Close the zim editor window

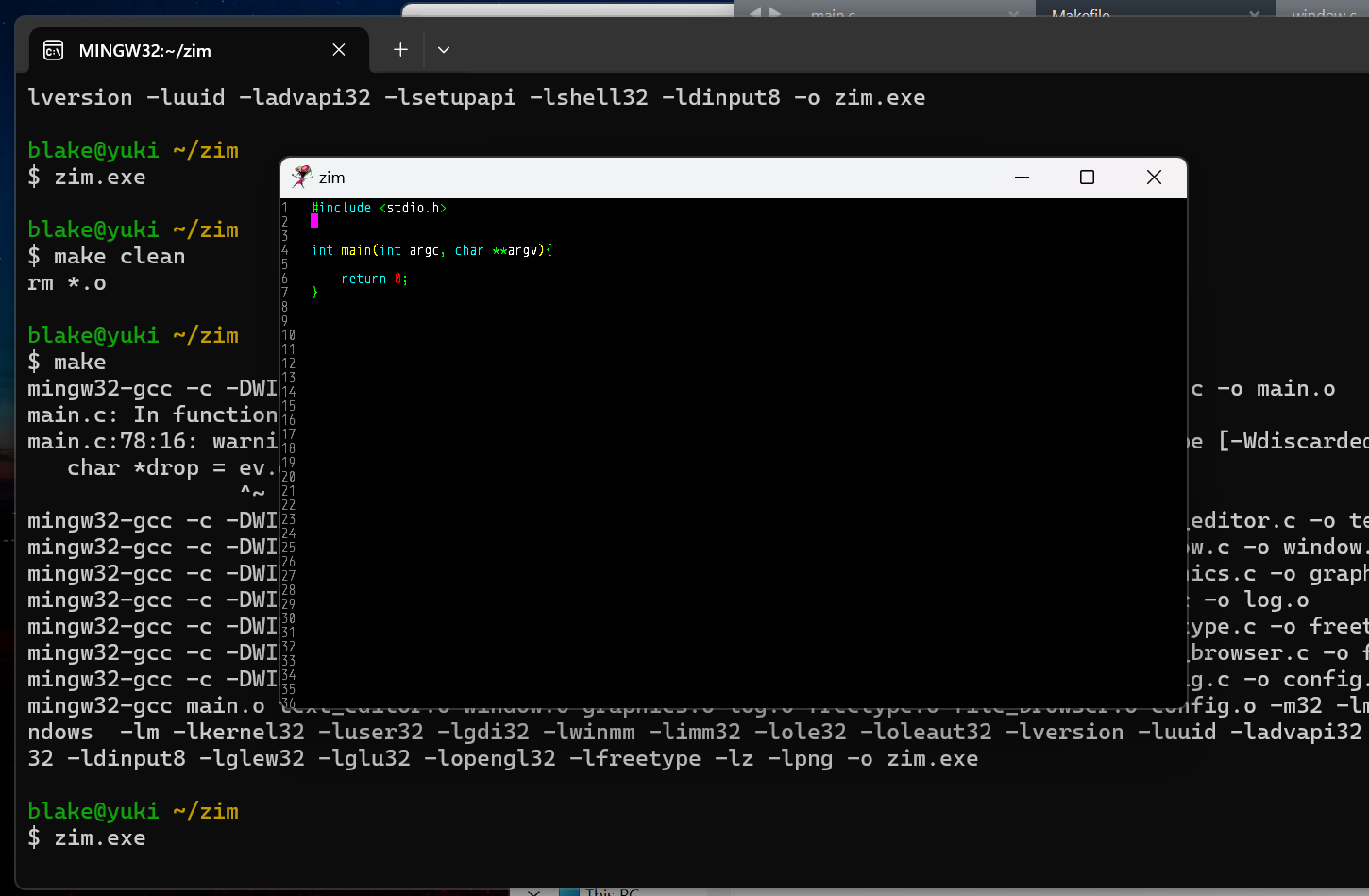(x=1154, y=178)
